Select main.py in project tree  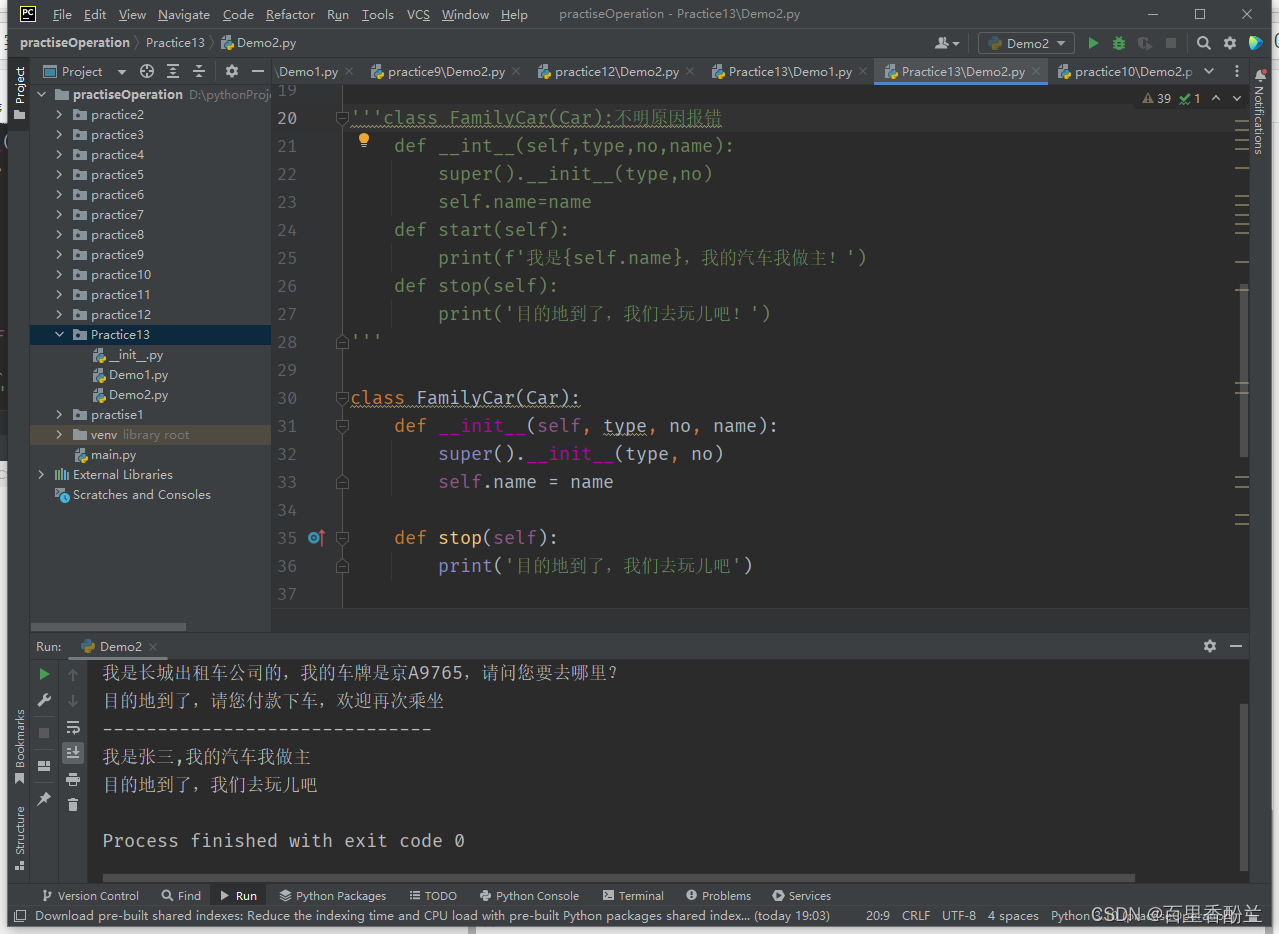(x=113, y=455)
